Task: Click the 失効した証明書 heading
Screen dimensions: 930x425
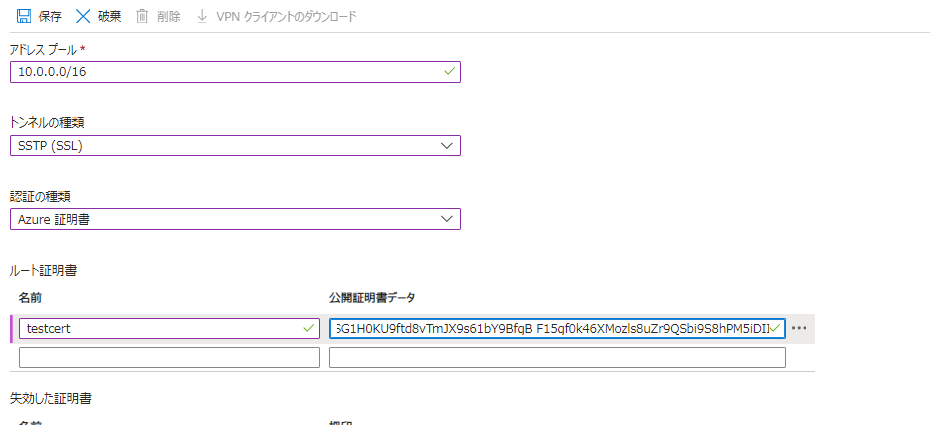Action: (x=51, y=398)
